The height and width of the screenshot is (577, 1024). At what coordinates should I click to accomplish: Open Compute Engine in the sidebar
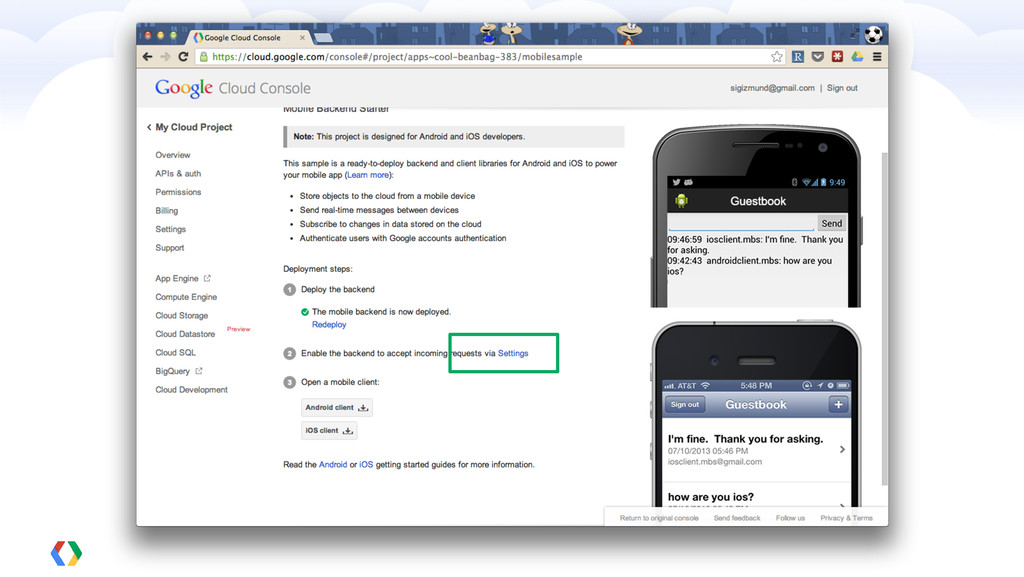185,297
